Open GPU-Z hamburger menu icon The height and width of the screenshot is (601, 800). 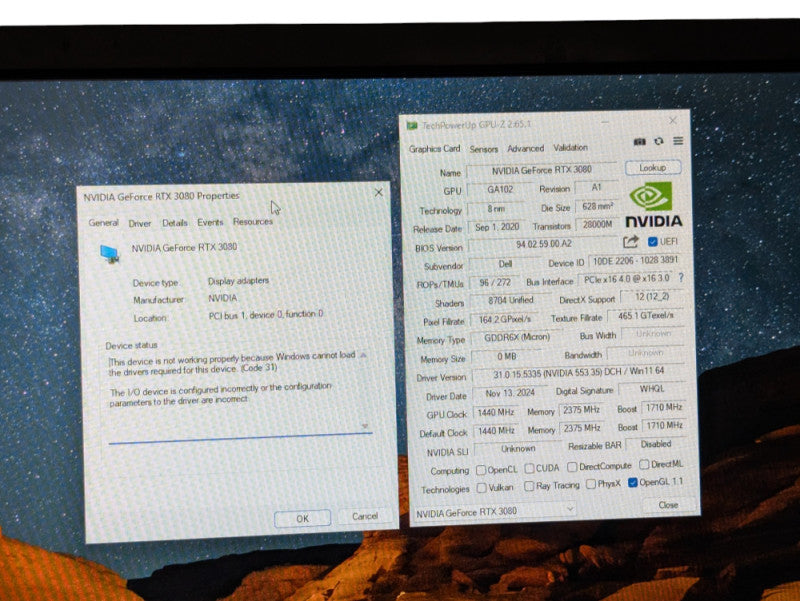coord(678,141)
